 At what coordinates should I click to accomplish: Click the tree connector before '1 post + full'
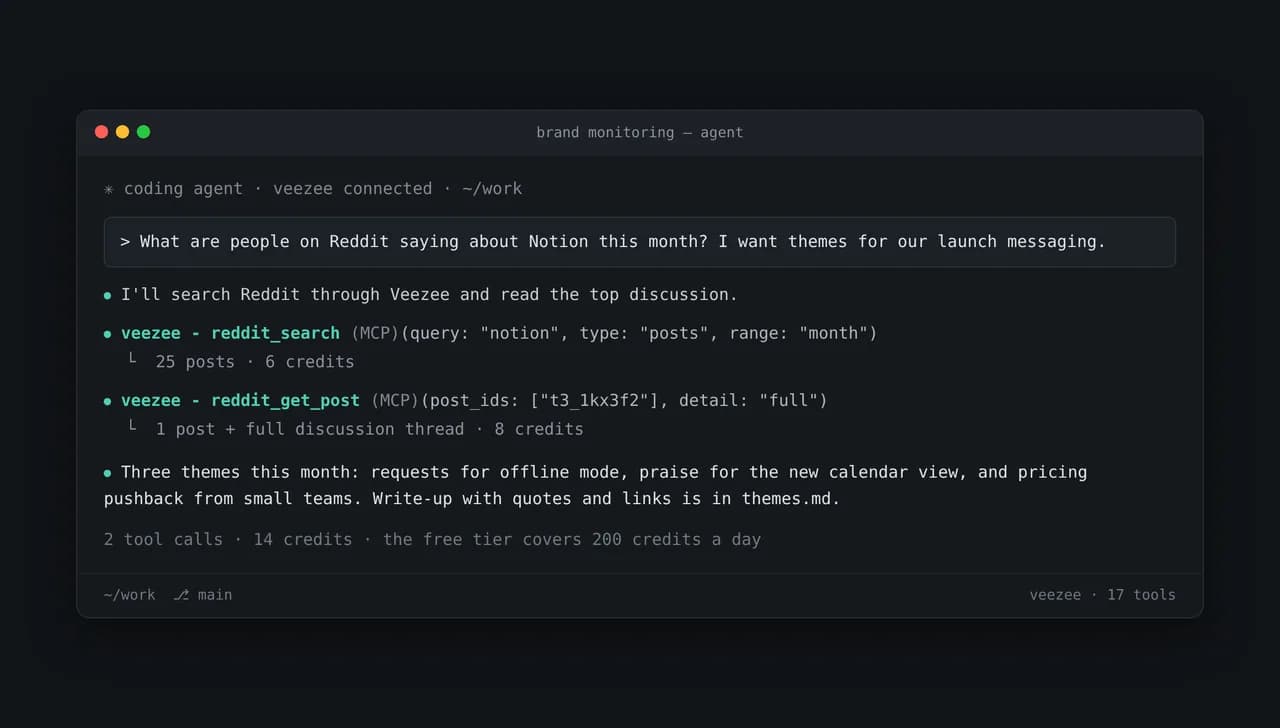132,426
